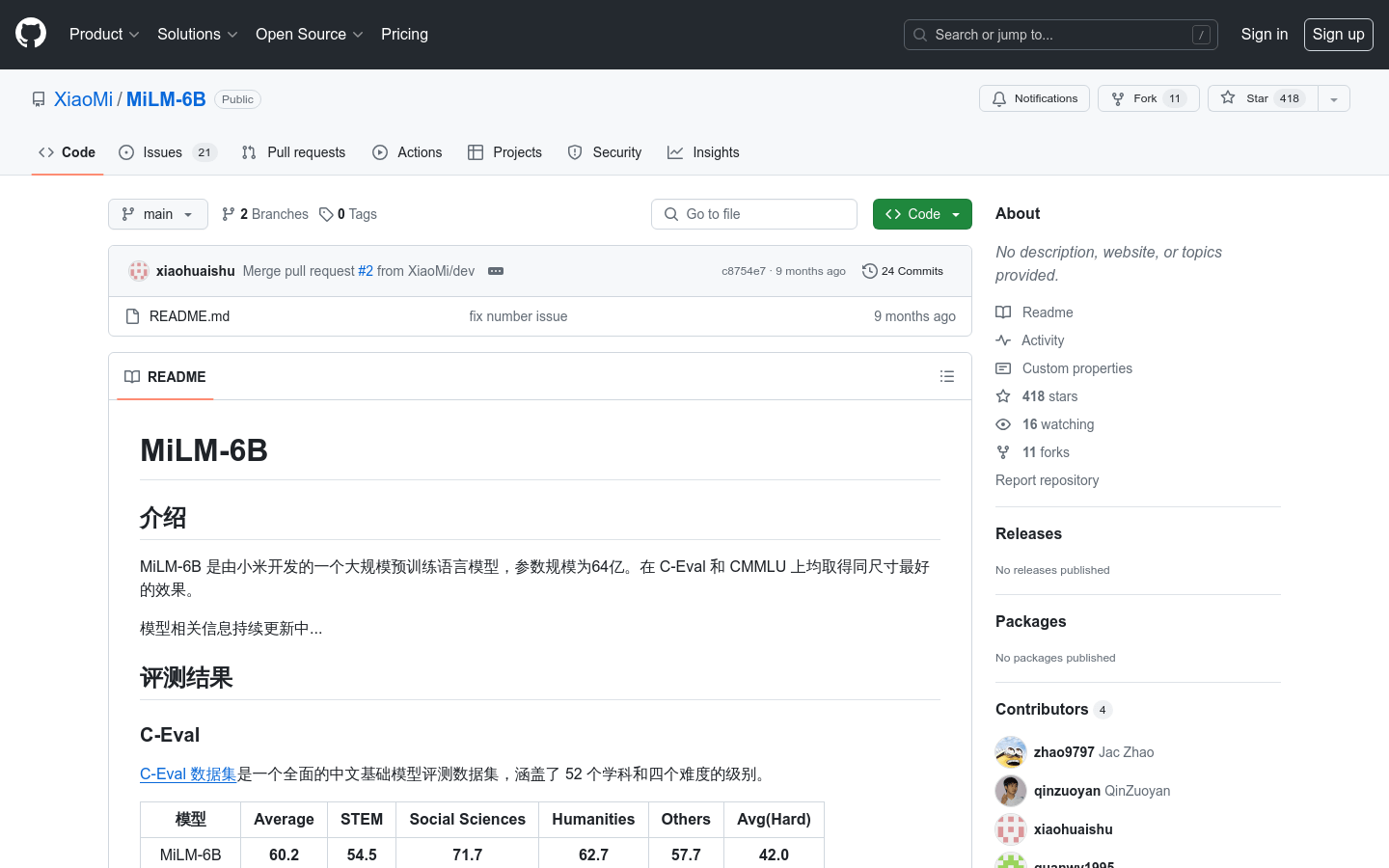Click Report repository link

[1047, 480]
